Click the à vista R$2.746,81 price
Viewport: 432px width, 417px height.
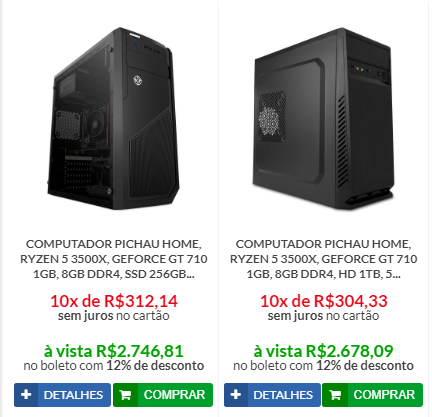pos(114,351)
